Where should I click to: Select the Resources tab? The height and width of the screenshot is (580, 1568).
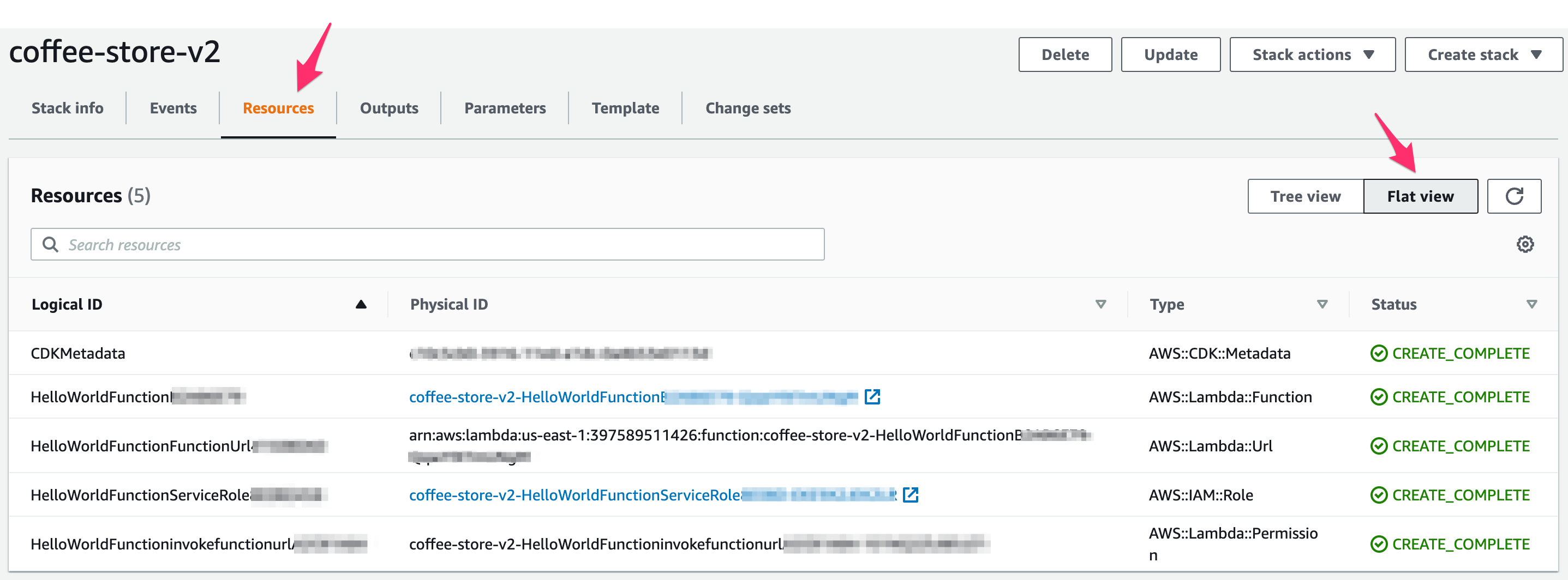pyautogui.click(x=278, y=108)
